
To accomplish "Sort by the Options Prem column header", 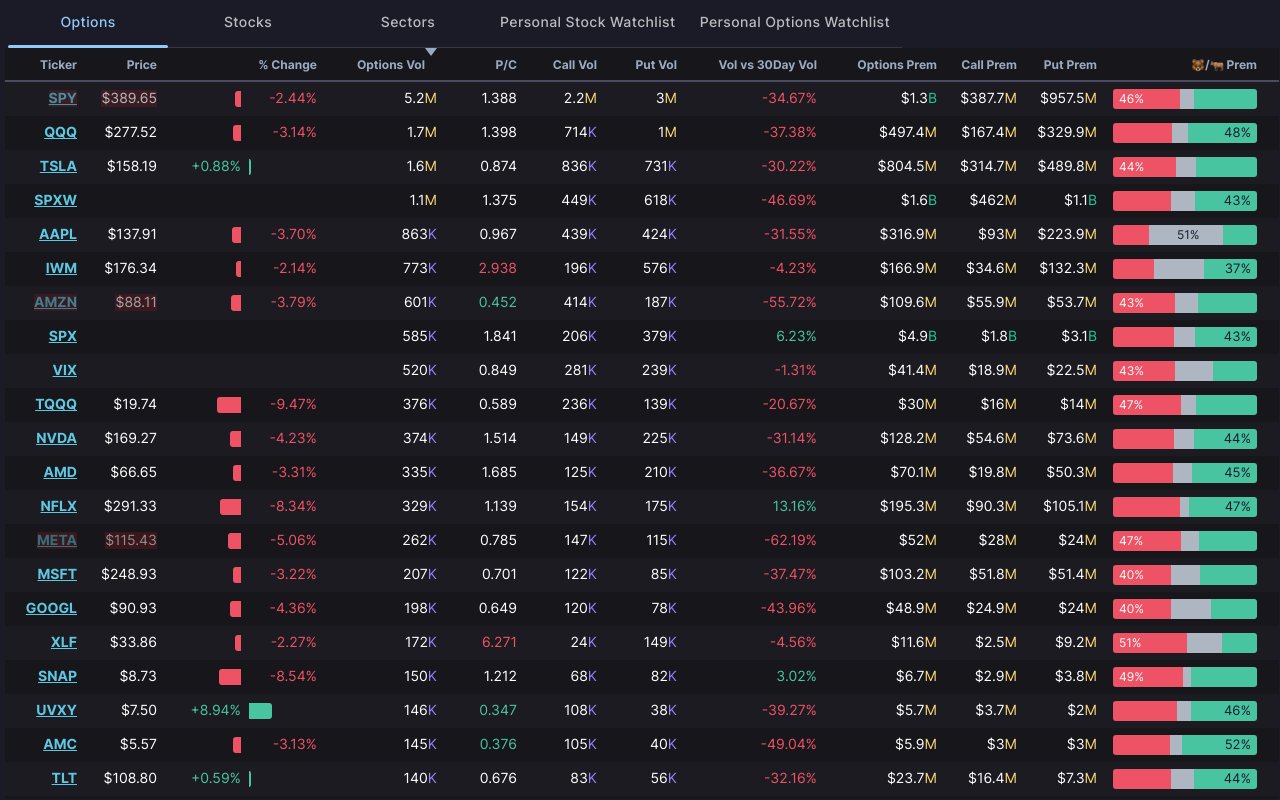I will [x=897, y=65].
